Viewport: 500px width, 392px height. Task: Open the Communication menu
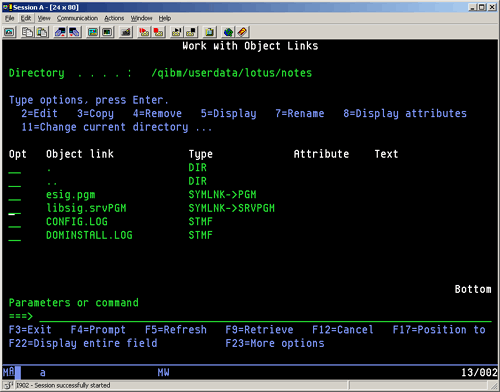click(77, 18)
